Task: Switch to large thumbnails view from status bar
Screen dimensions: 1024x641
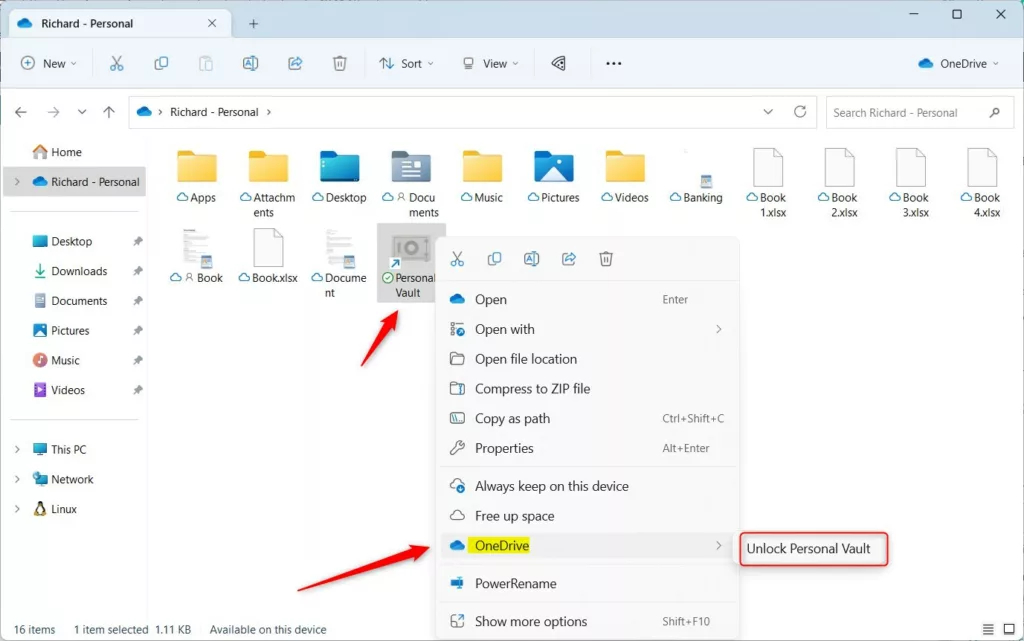Action: click(x=1008, y=630)
